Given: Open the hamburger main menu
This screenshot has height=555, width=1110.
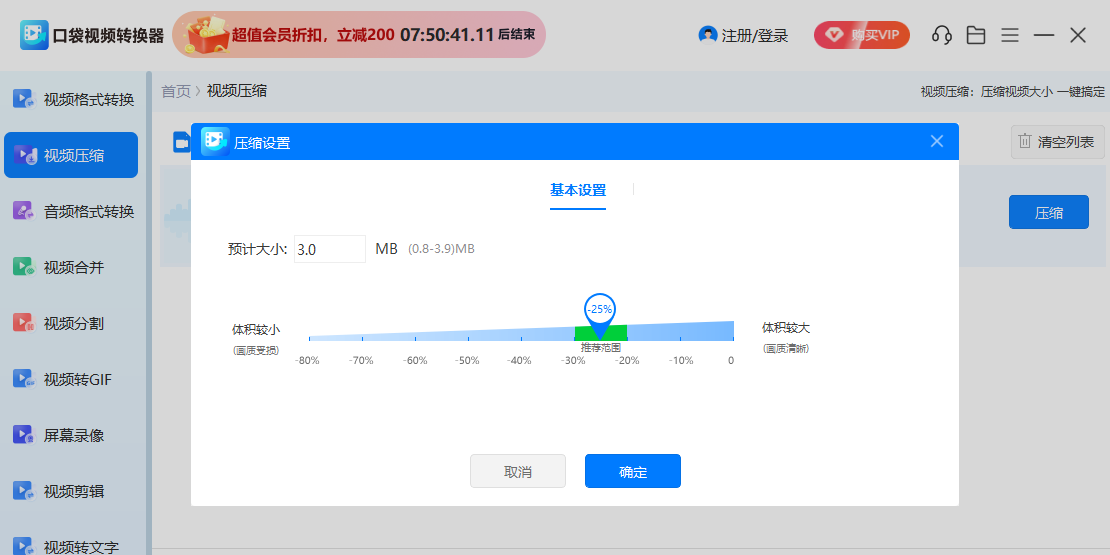Looking at the screenshot, I should (1010, 35).
